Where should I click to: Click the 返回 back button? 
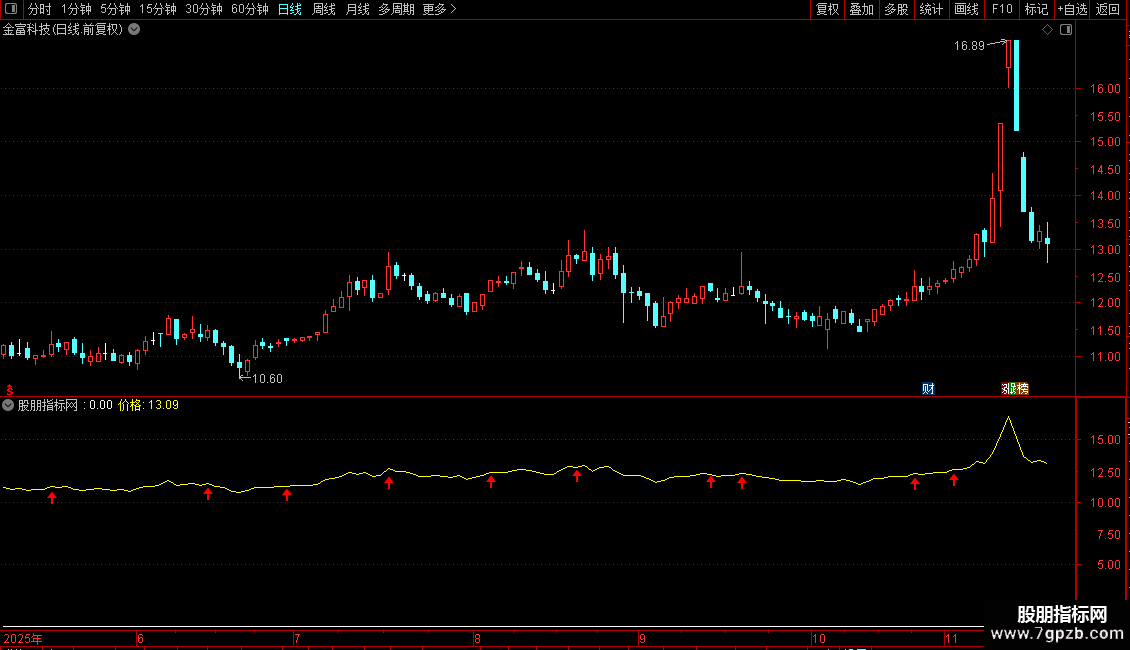1108,9
